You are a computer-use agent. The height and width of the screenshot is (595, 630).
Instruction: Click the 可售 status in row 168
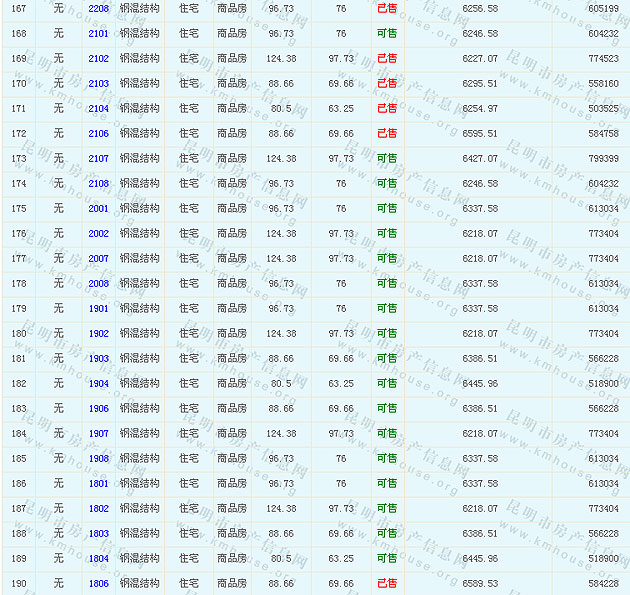click(x=386, y=33)
